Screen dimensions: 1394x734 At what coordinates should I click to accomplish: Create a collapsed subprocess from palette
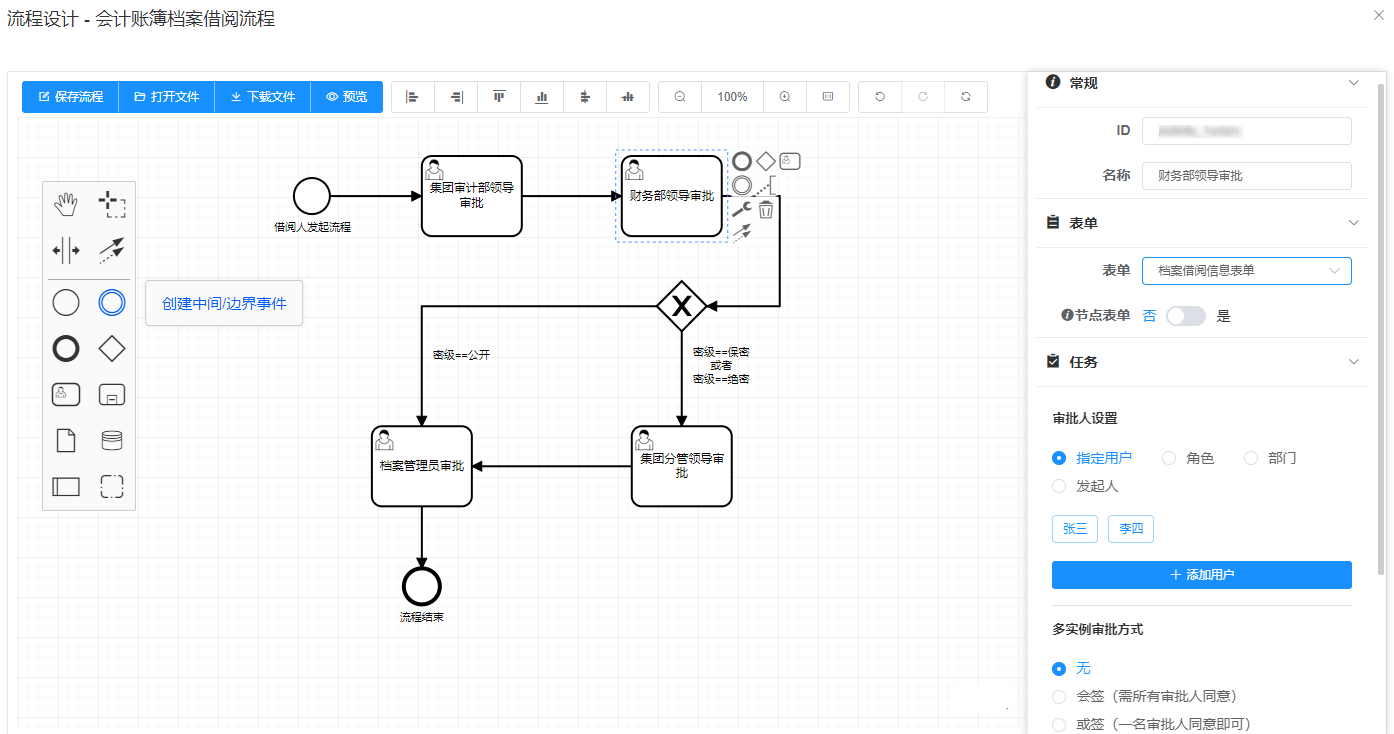(x=112, y=394)
